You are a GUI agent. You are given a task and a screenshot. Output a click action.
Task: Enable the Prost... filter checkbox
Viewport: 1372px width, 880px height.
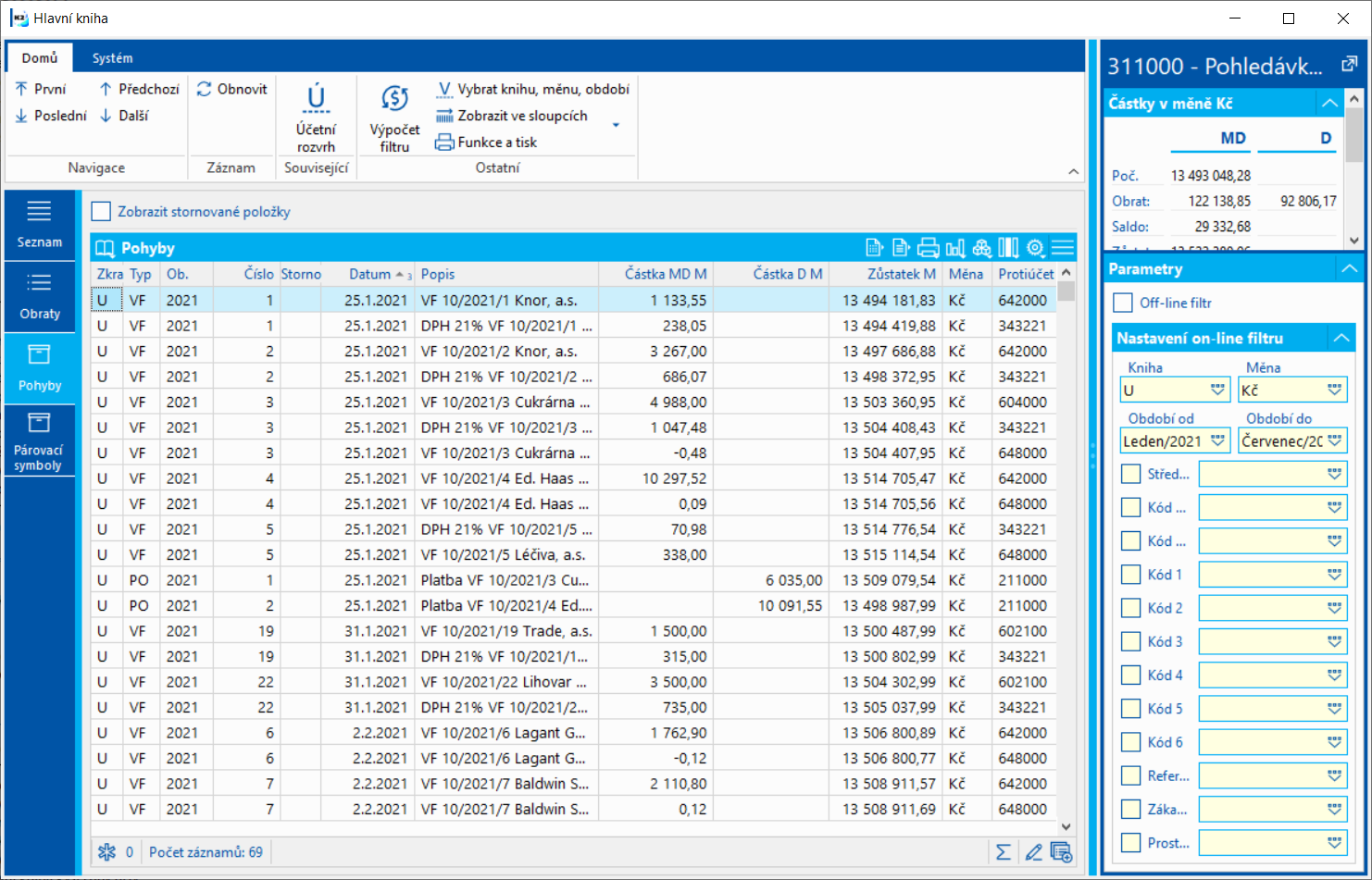1130,843
